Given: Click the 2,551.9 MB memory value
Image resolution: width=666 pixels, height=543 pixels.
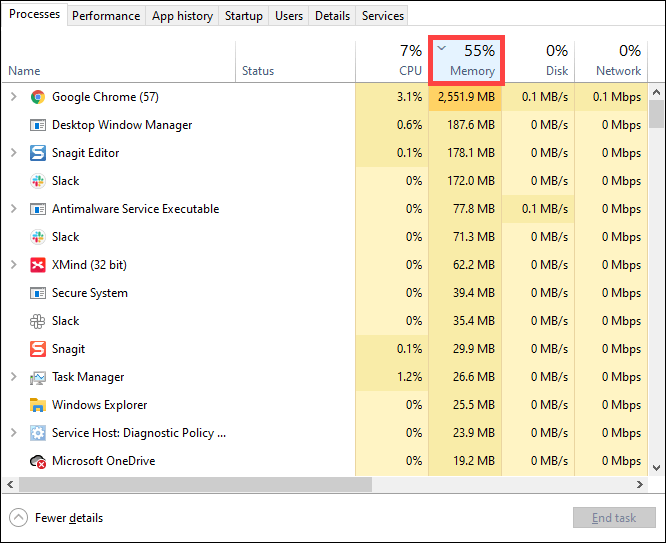Looking at the screenshot, I should [466, 97].
